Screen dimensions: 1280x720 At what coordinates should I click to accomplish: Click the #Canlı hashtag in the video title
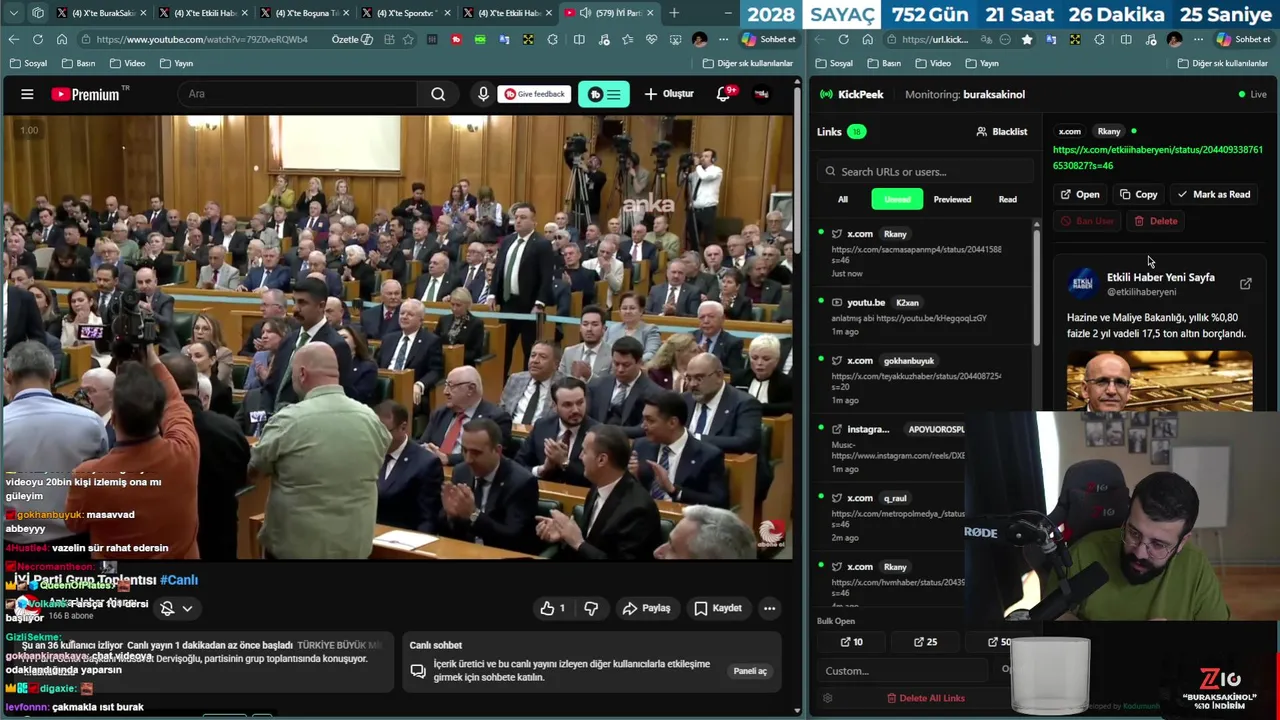(179, 580)
